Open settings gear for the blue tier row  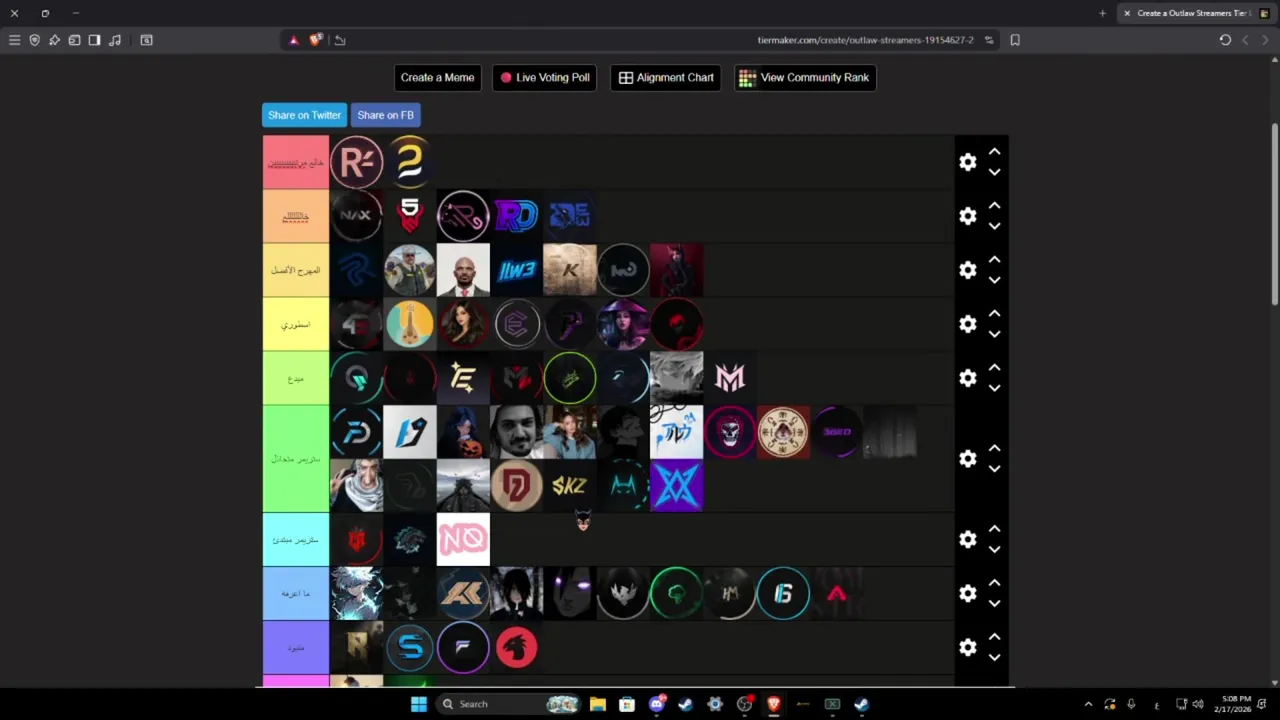coord(967,593)
